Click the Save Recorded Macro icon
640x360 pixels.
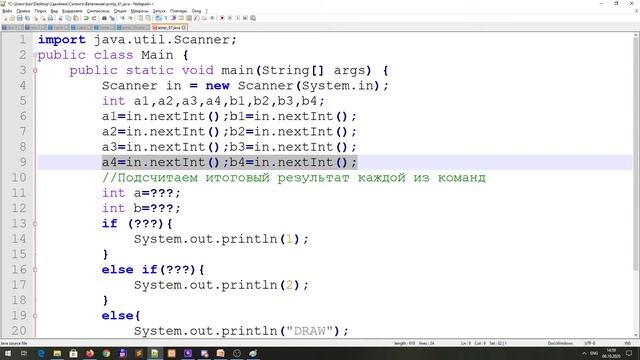pos(253,18)
